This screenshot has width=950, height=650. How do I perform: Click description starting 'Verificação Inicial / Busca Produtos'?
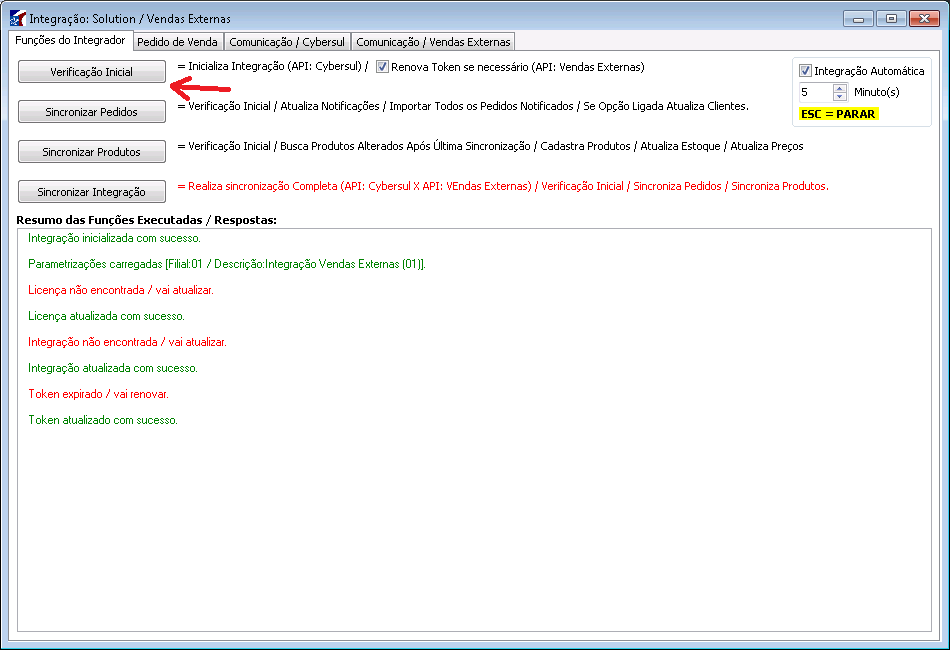click(490, 146)
